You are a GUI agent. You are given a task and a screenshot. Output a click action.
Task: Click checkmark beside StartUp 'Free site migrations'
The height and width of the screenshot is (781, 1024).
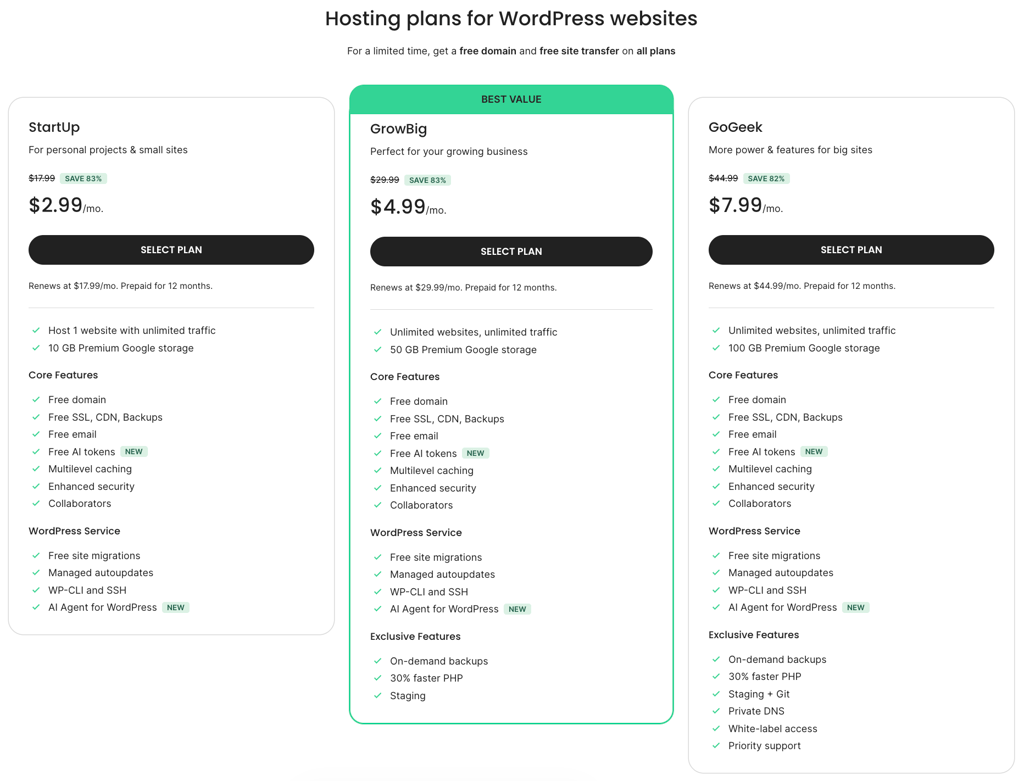pos(36,556)
